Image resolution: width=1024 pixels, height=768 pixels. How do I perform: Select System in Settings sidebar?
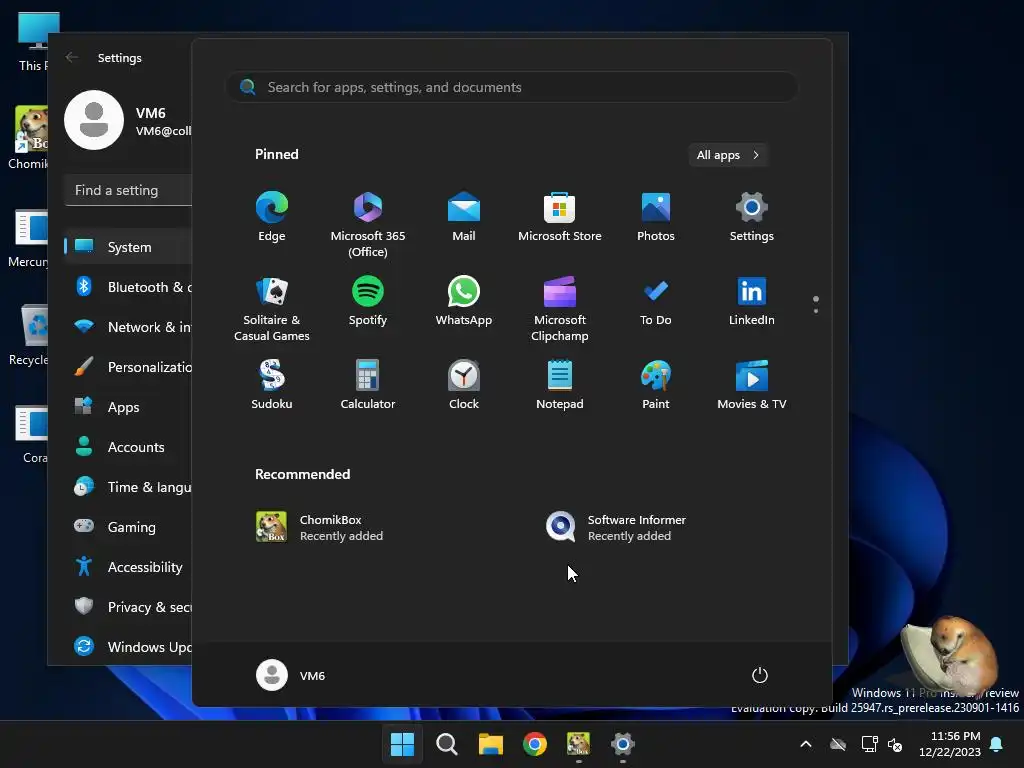[129, 247]
